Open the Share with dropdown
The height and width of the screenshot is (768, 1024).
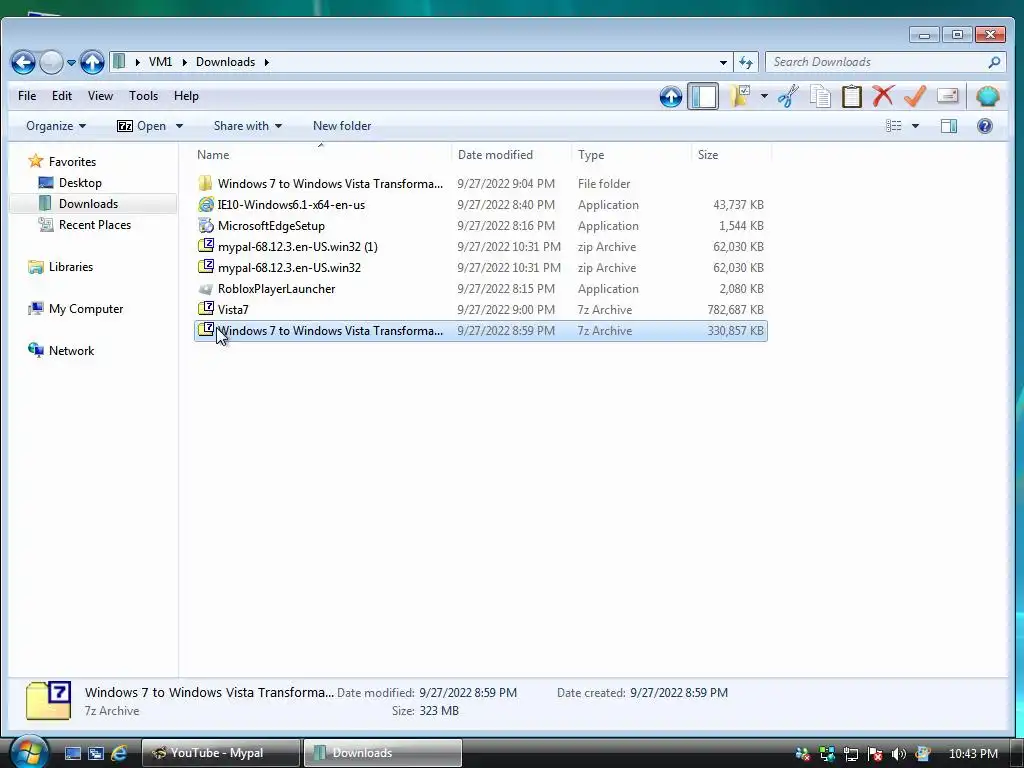[248, 126]
